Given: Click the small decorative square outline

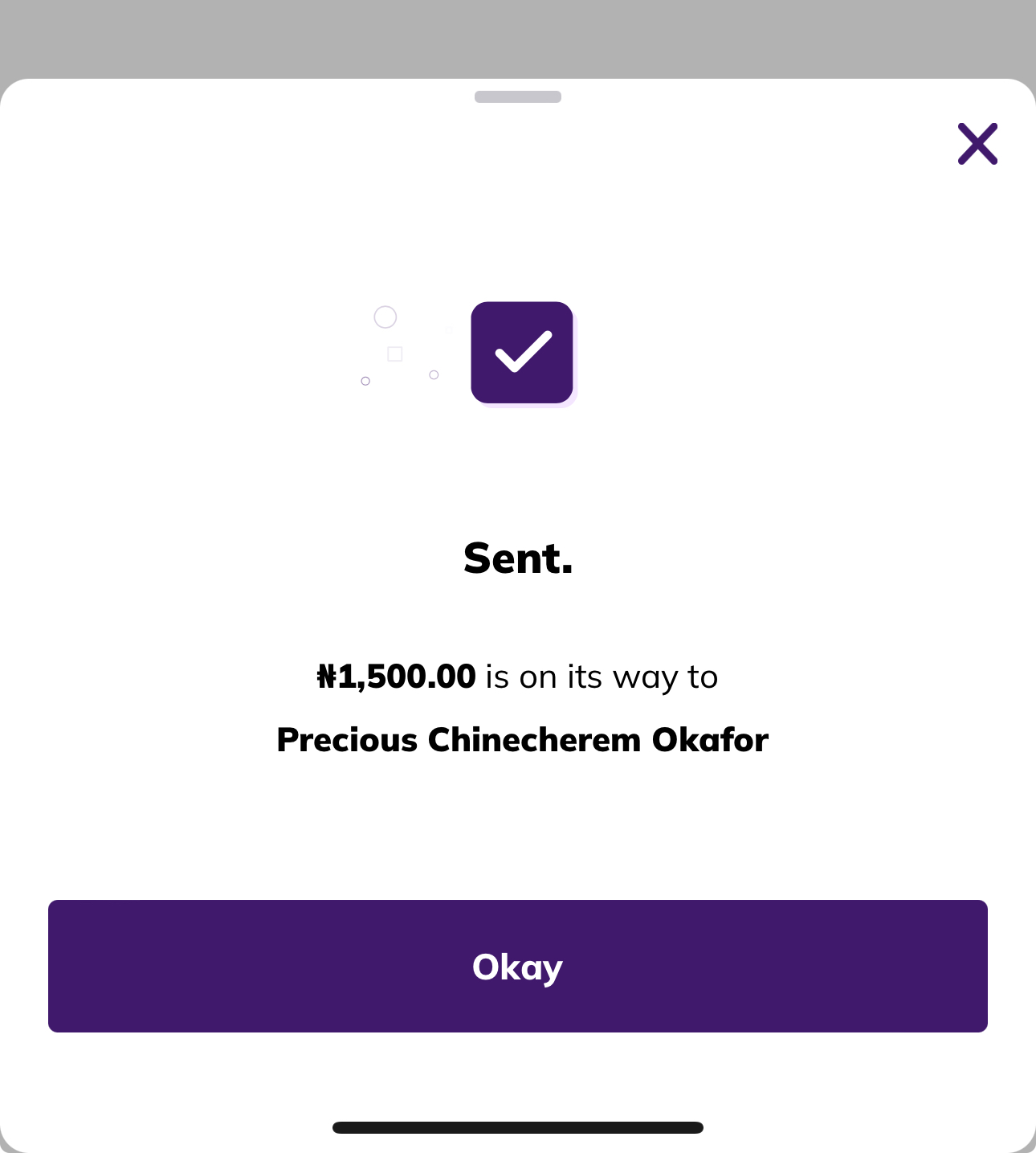Looking at the screenshot, I should point(395,354).
